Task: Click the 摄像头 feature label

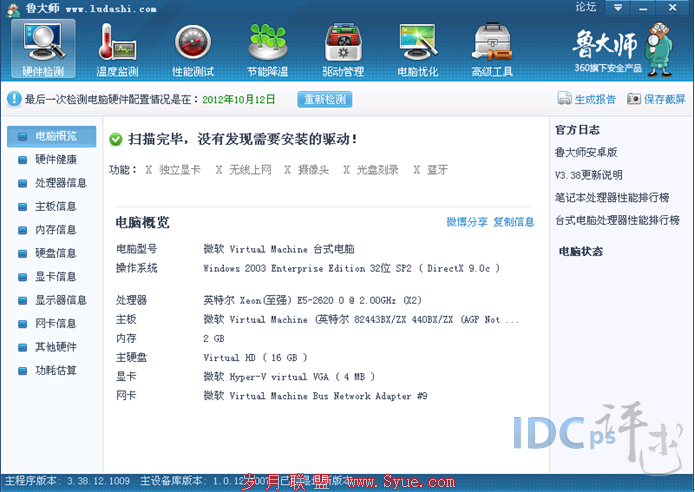Action: 313,170
